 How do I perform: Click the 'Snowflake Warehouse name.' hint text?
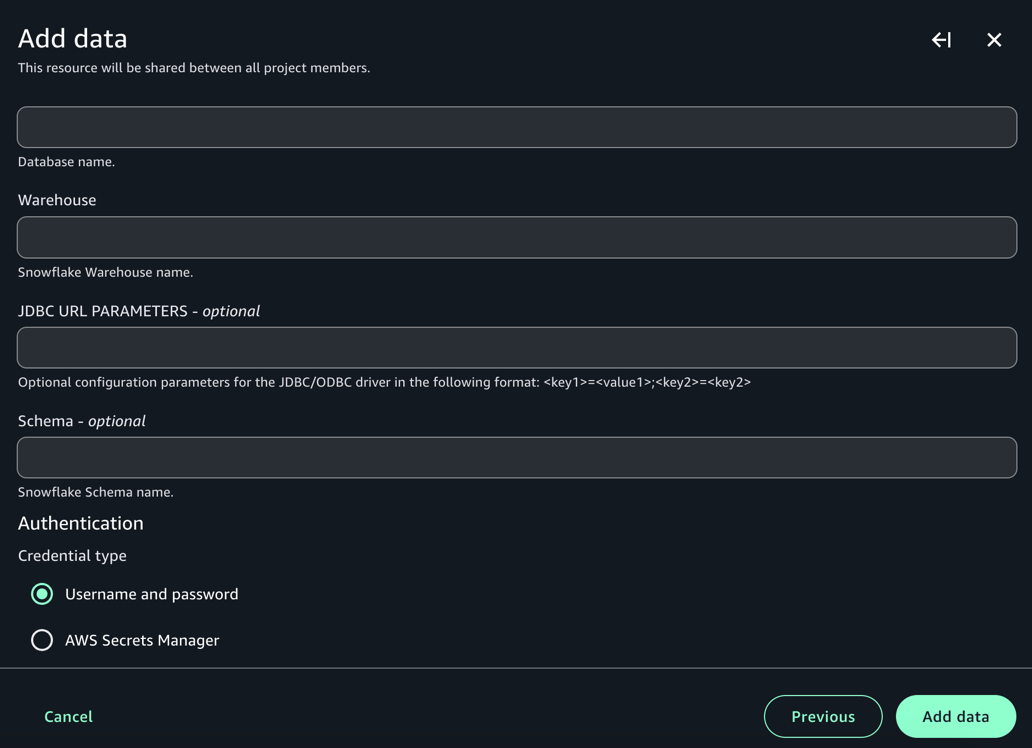(105, 272)
